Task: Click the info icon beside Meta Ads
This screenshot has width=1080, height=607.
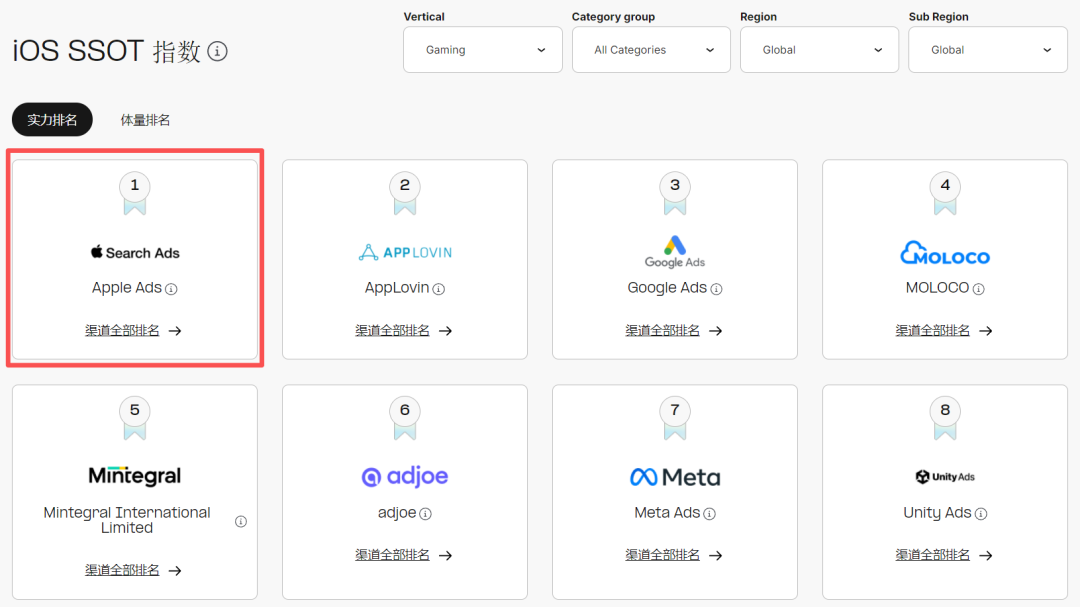Action: click(x=709, y=513)
